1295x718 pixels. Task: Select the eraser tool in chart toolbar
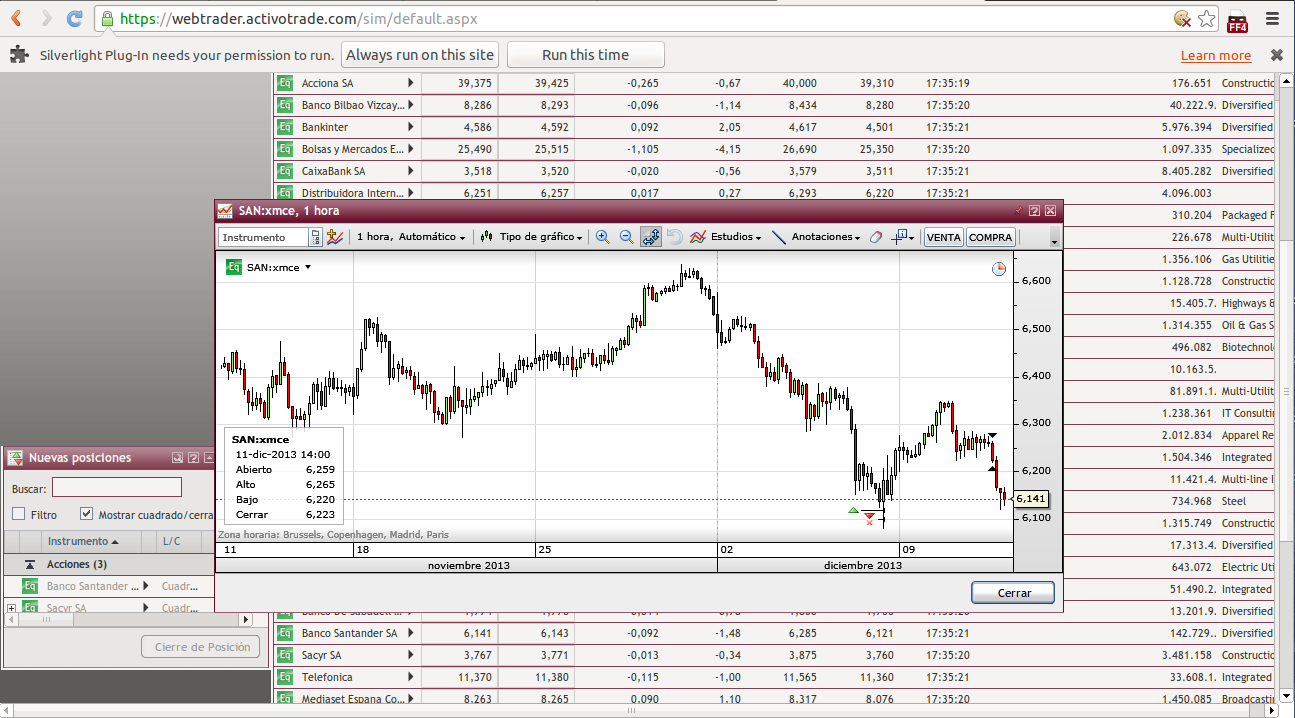(x=876, y=237)
